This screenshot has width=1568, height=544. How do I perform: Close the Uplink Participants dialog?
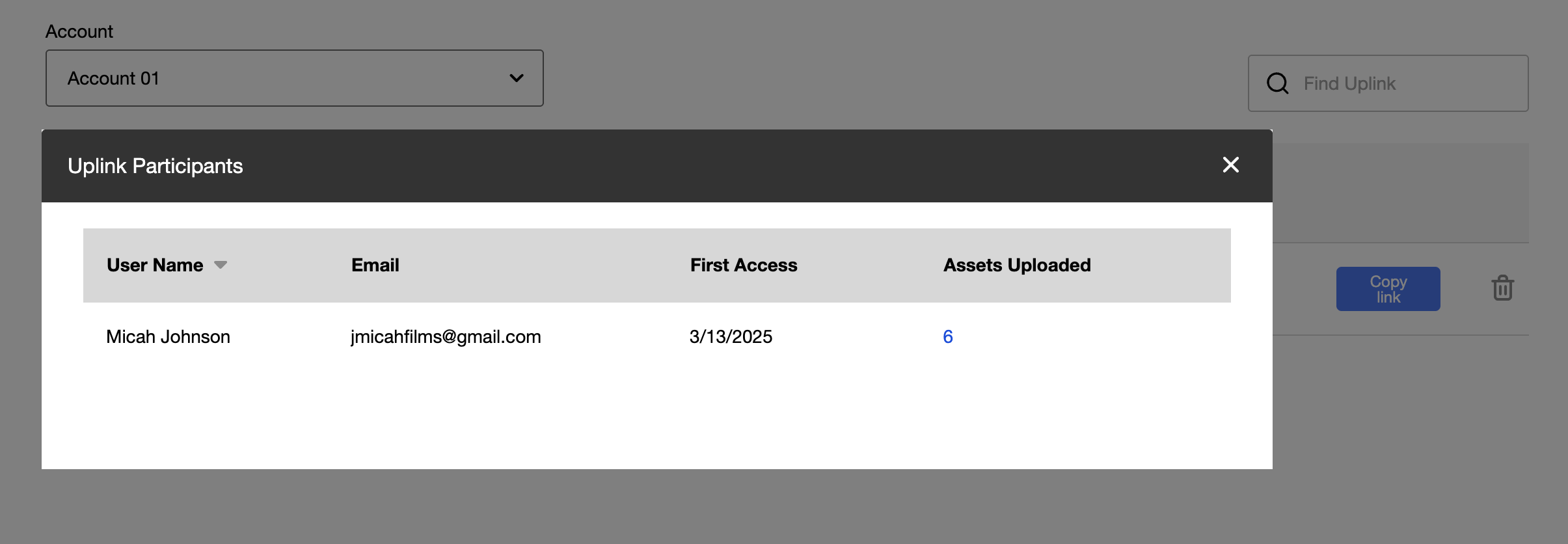(x=1230, y=165)
